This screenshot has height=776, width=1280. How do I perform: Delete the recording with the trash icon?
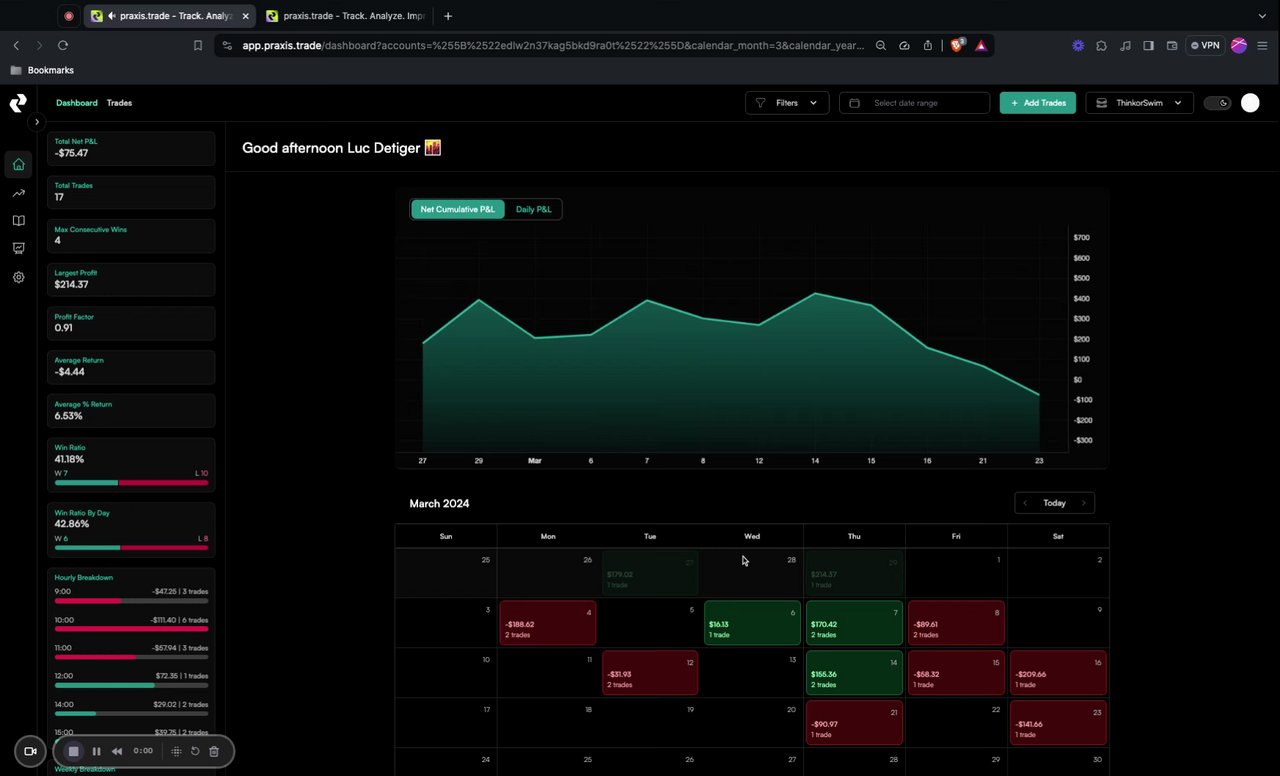214,751
